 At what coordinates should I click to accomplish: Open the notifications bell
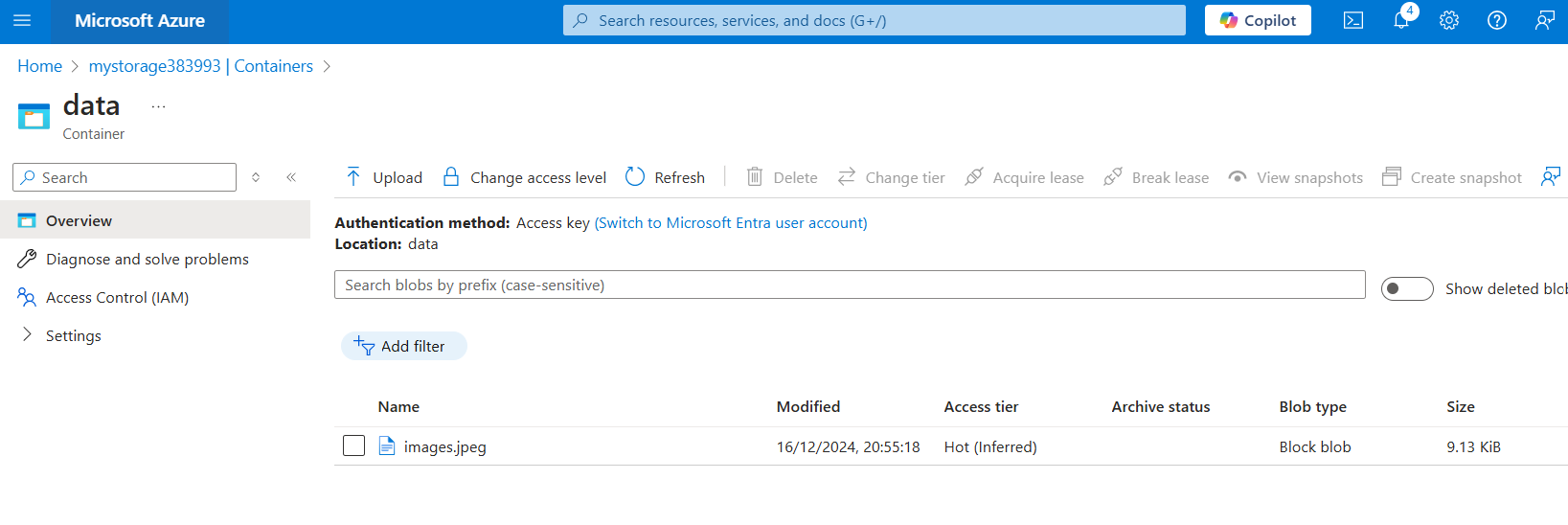[x=1400, y=20]
